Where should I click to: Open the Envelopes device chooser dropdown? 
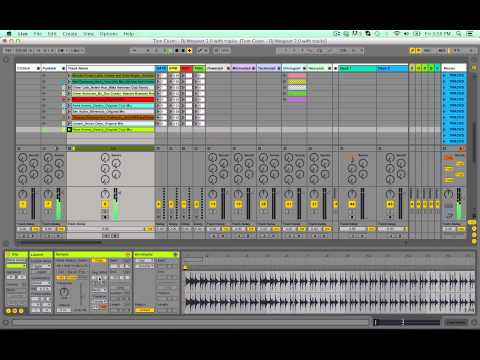click(x=145, y=260)
